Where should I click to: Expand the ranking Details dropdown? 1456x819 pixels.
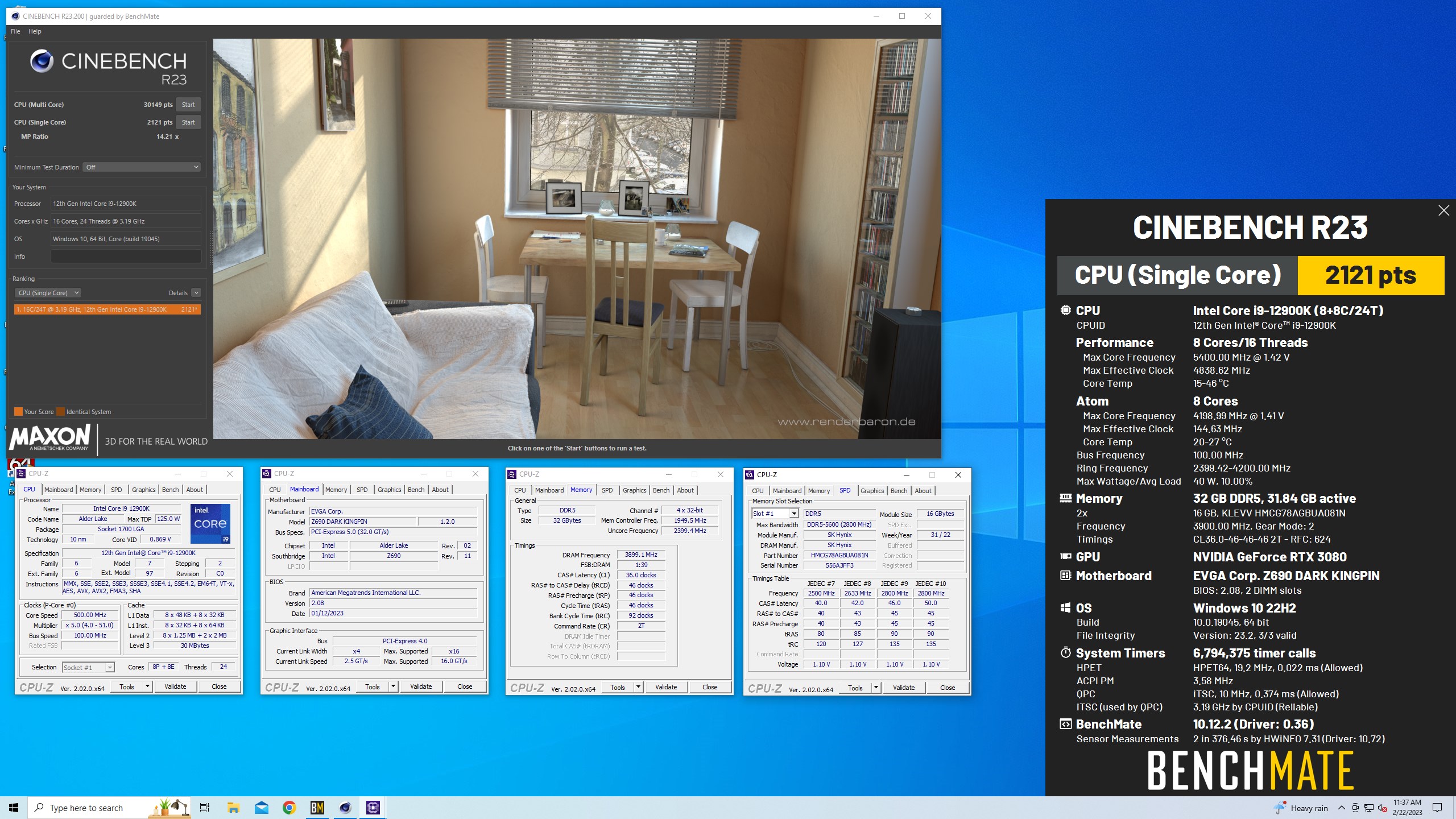196,293
